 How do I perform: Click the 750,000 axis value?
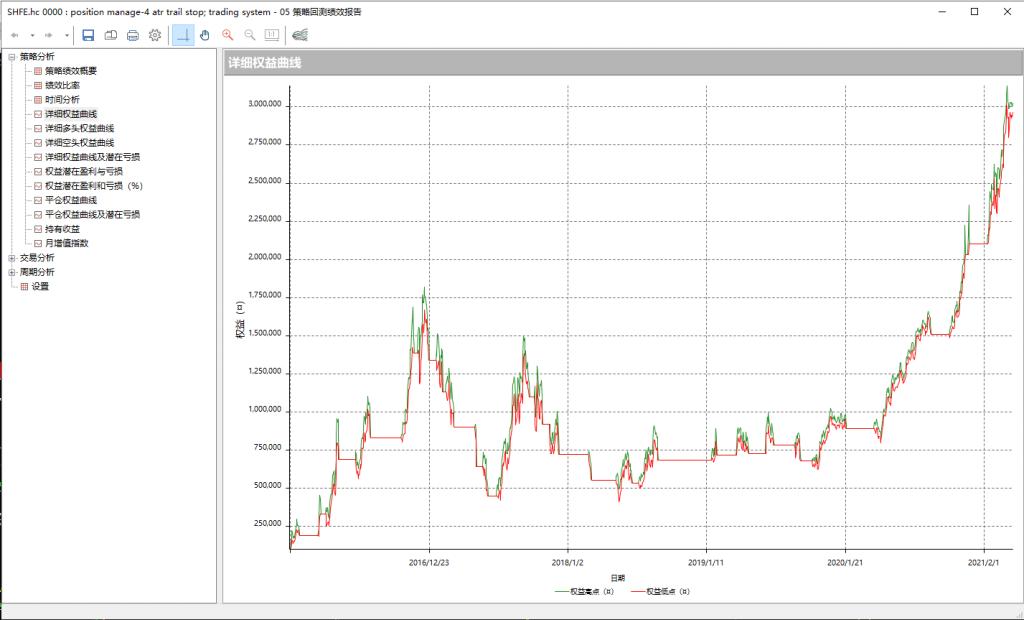pos(268,448)
